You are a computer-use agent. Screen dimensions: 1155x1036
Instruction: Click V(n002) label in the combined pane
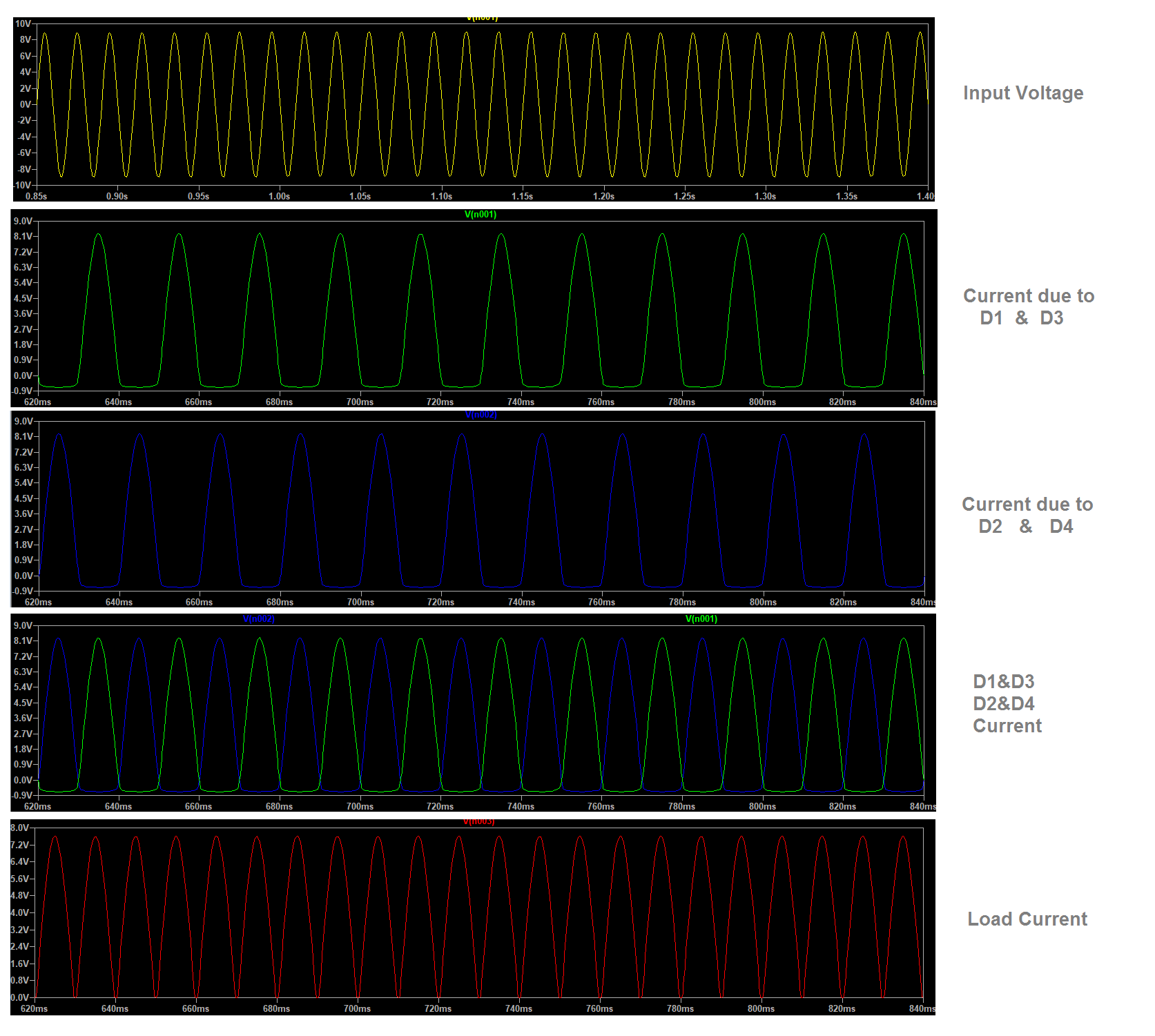[x=259, y=618]
